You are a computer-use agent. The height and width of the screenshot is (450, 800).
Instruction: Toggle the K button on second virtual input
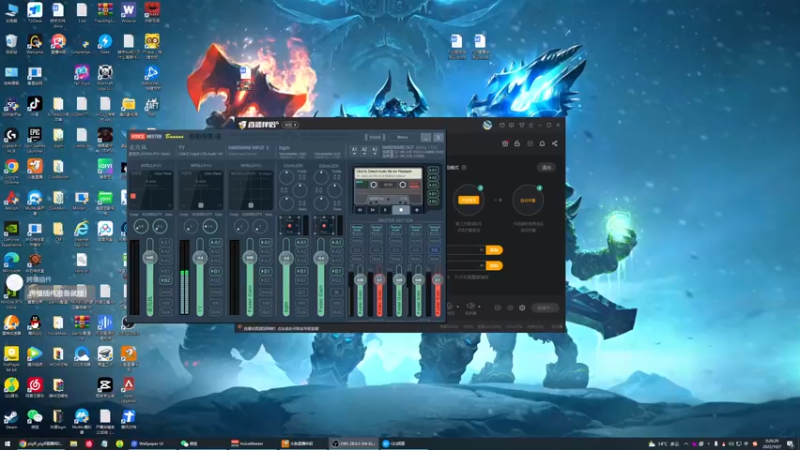(x=337, y=292)
